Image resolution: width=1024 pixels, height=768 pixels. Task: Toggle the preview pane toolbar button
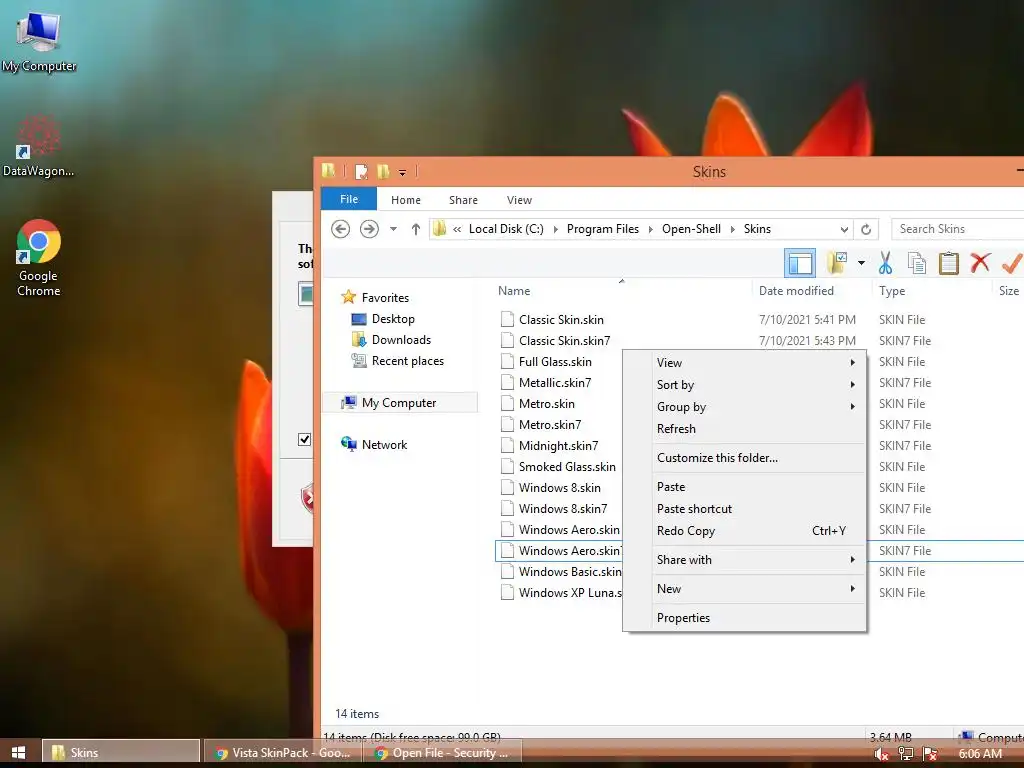[x=800, y=263]
